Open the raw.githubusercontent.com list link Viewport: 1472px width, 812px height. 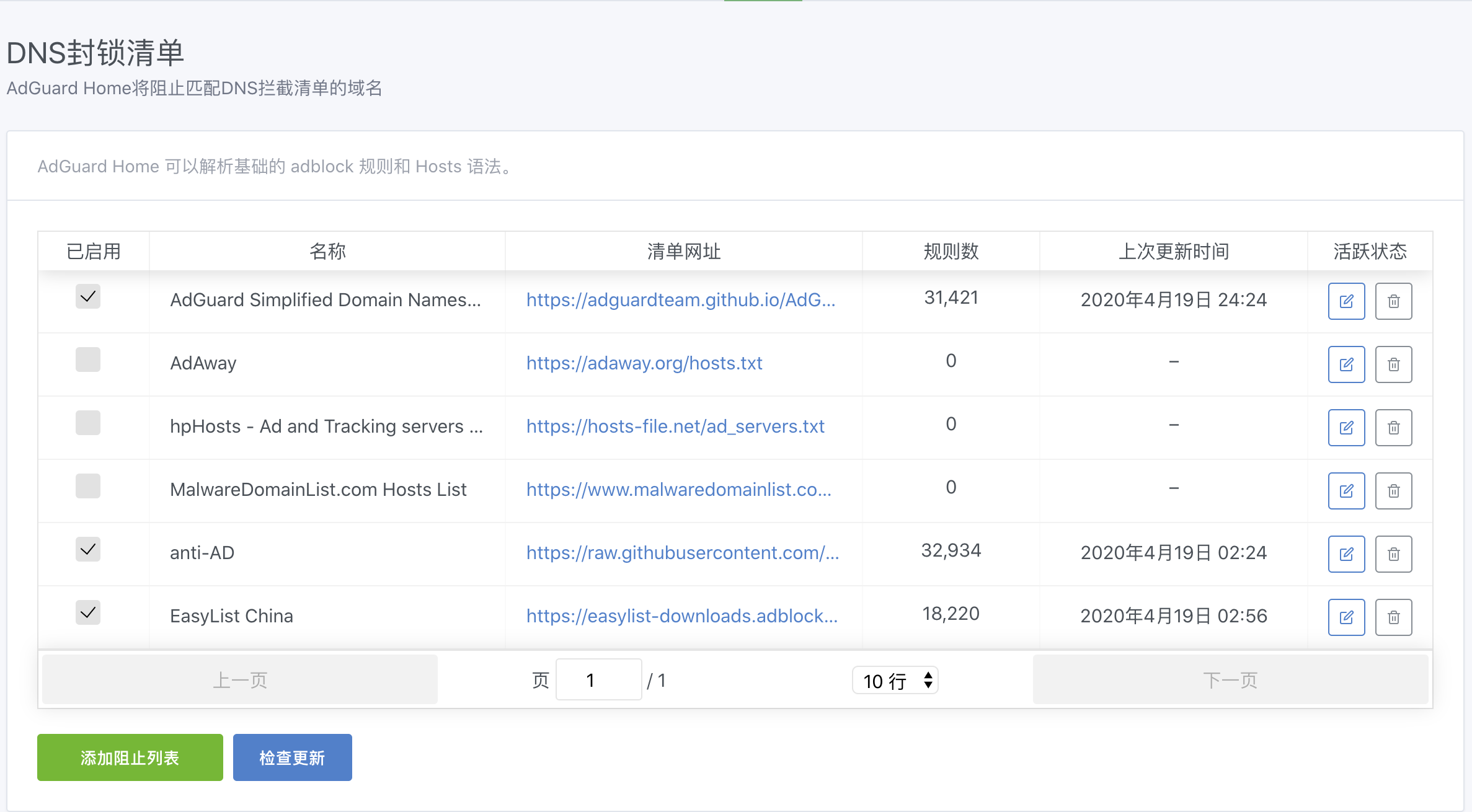tap(683, 553)
